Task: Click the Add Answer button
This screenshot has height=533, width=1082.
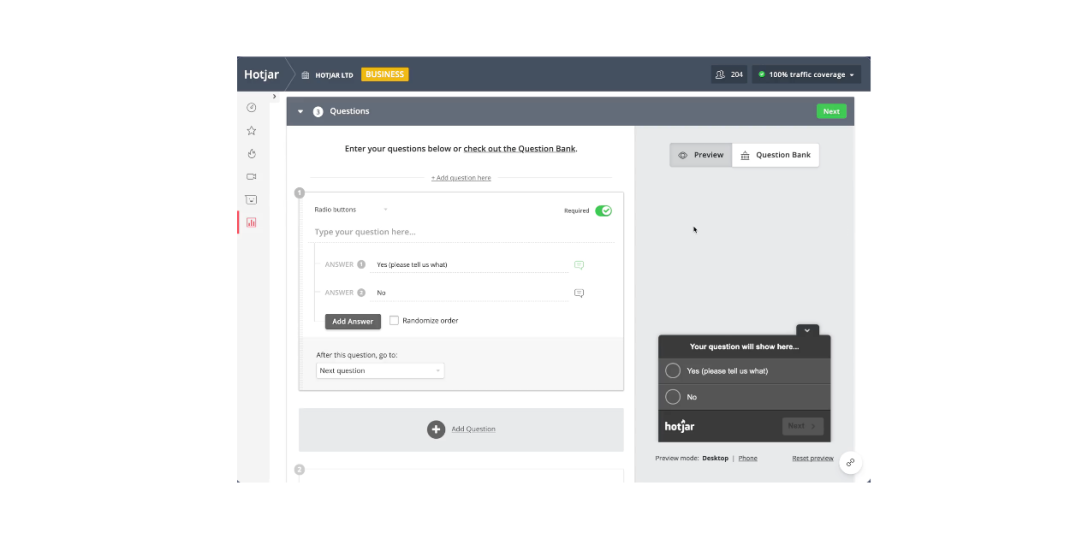Action: pos(353,321)
